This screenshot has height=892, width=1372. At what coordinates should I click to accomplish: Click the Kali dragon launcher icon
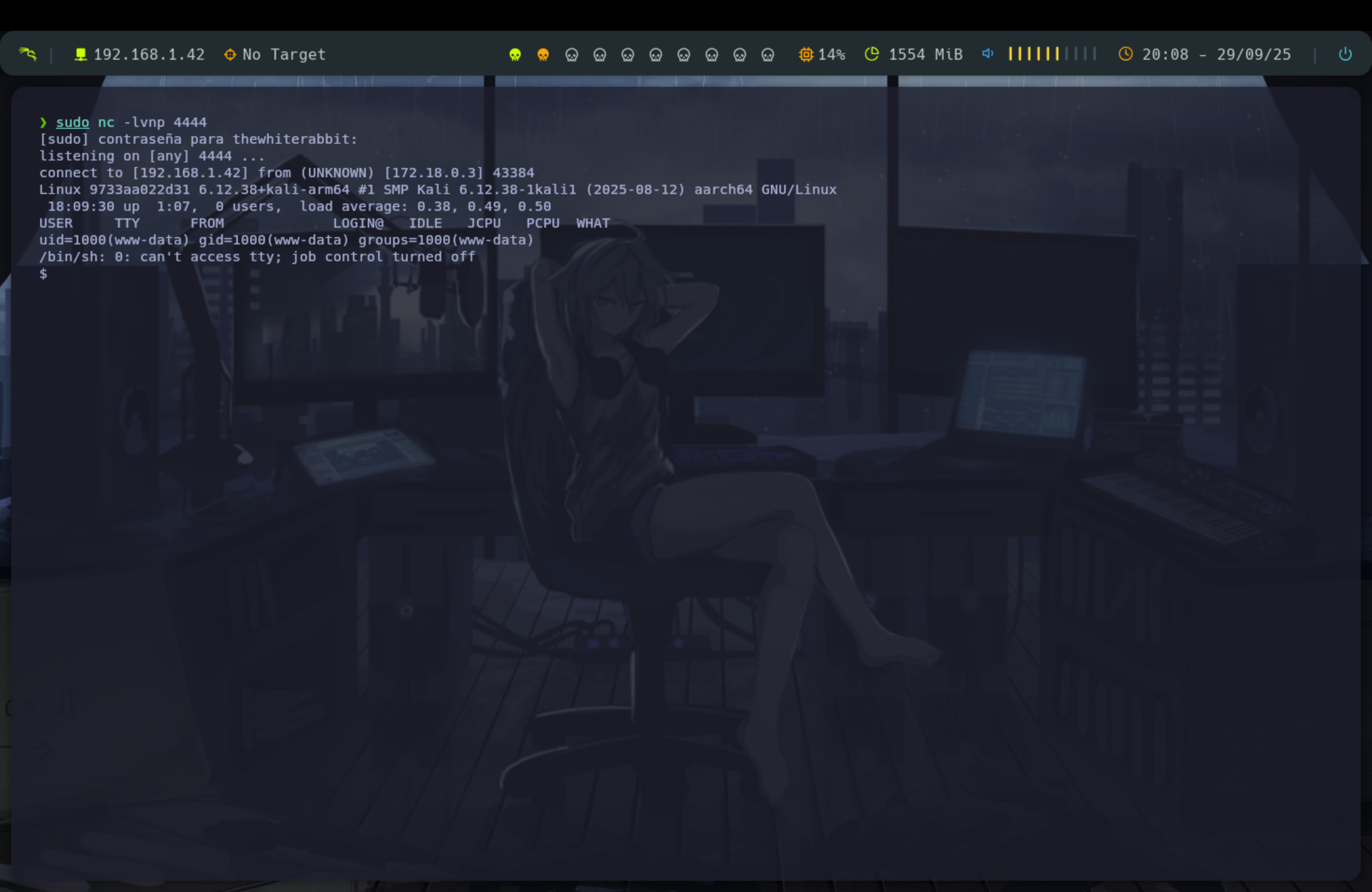[x=27, y=54]
